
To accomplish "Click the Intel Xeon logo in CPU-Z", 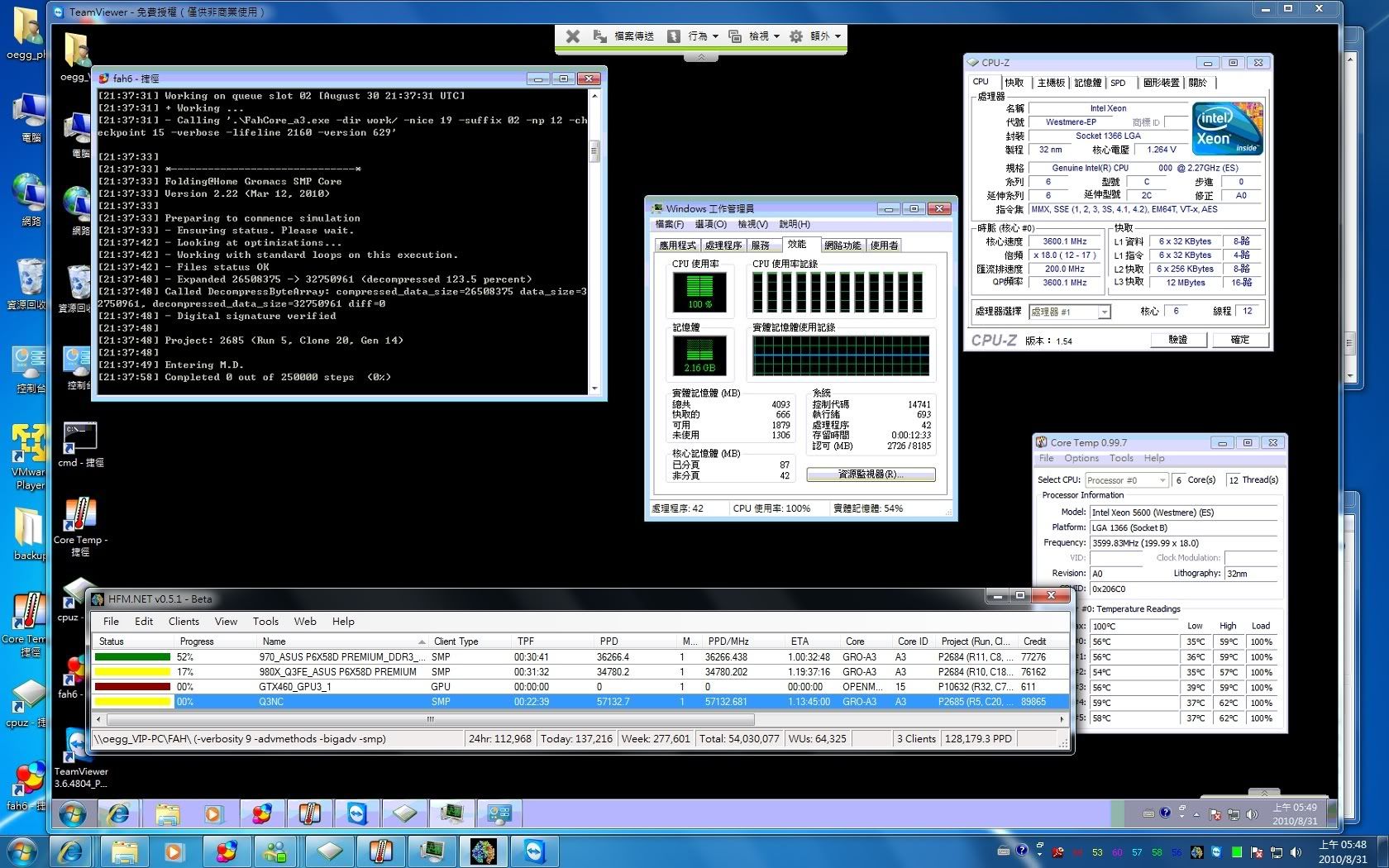I will tap(1227, 128).
